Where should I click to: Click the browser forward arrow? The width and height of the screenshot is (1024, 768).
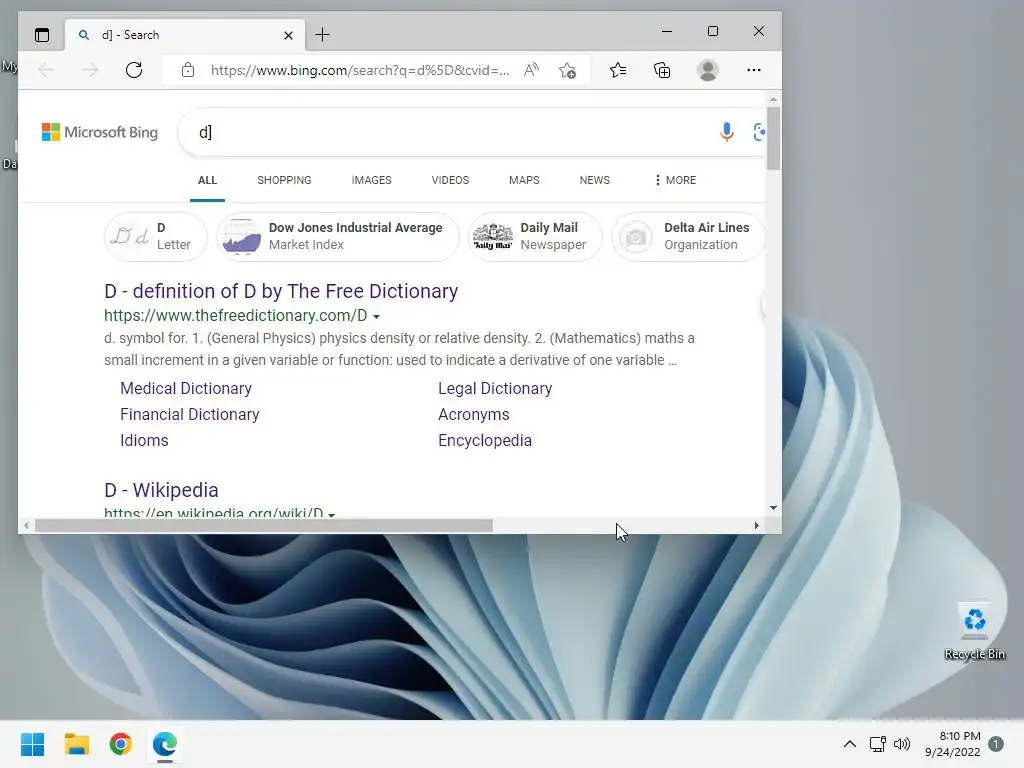point(89,70)
